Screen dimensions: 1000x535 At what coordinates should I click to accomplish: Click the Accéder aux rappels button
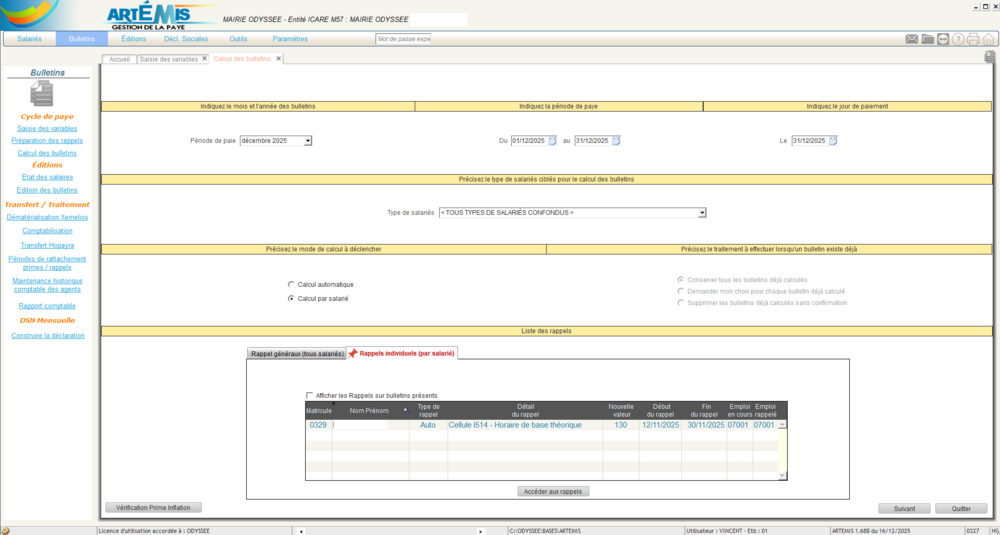pyautogui.click(x=553, y=491)
